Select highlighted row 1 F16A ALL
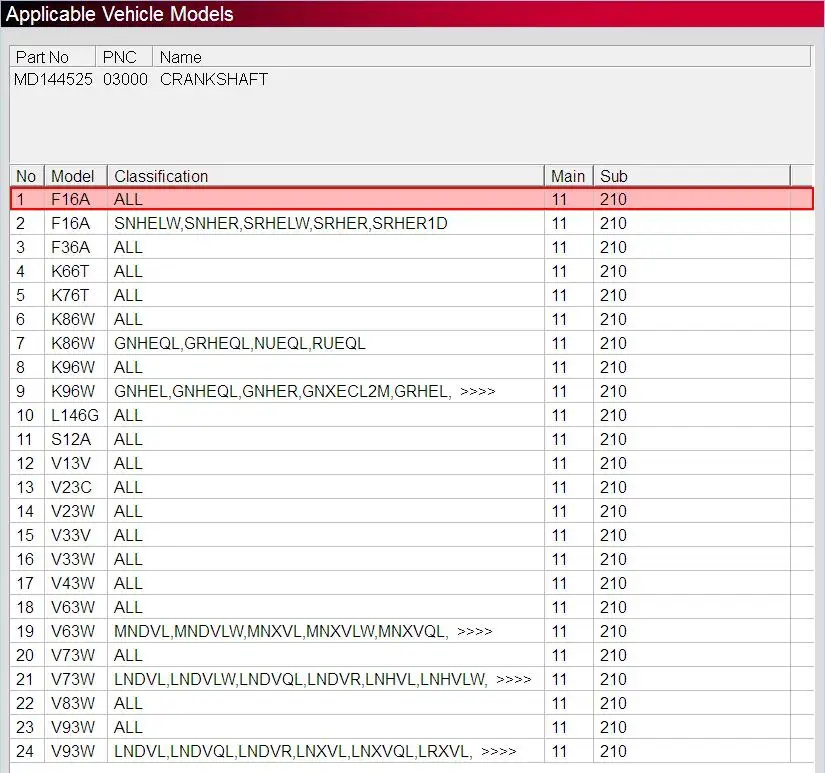Screen dimensions: 825x773 coord(411,199)
